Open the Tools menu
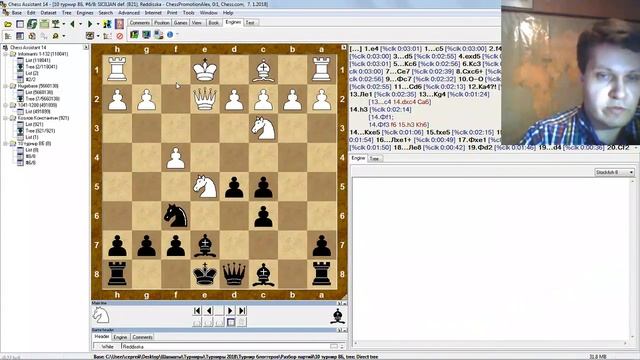Screen dimensions: 640x360 coord(189,13)
